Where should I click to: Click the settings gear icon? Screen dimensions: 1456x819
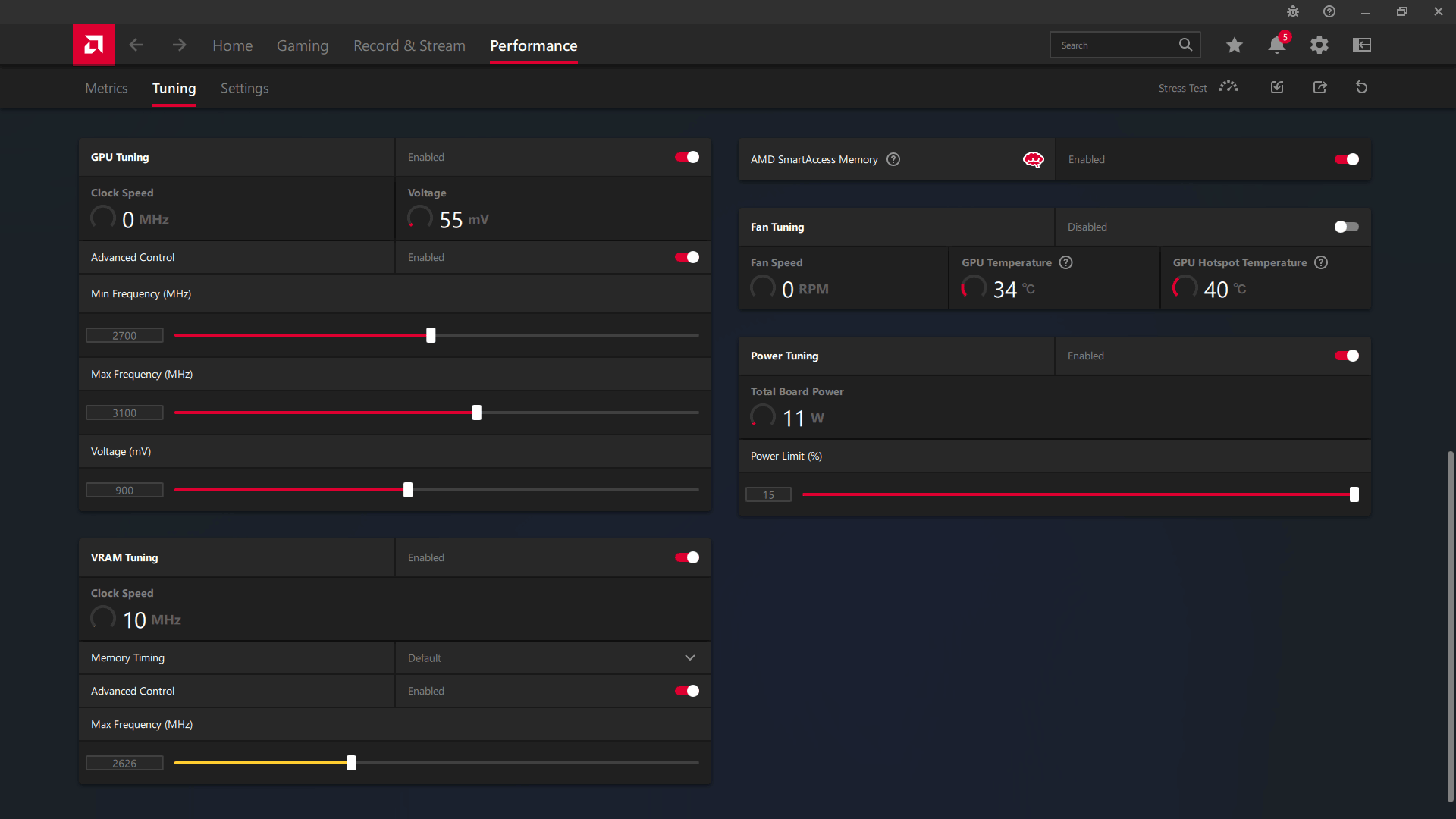[1320, 44]
